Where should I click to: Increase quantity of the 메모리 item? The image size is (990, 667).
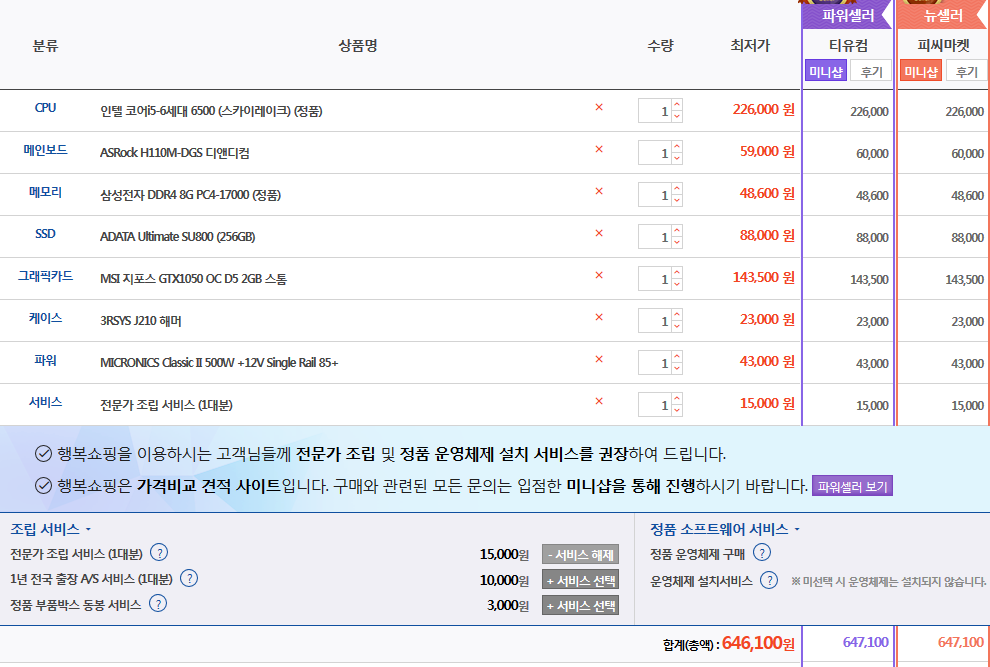[677, 189]
